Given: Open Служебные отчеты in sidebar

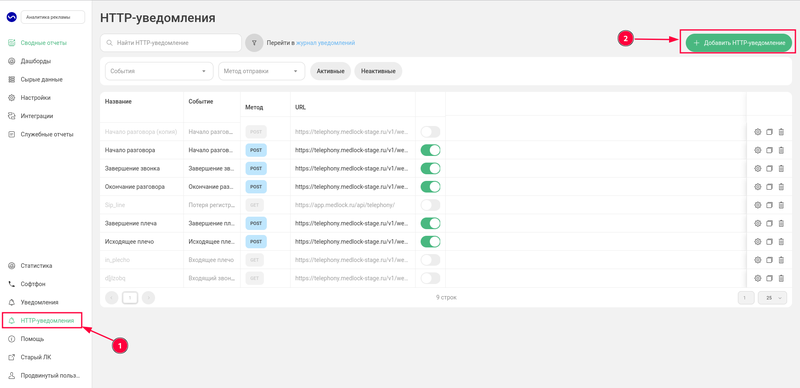Looking at the screenshot, I should 47,134.
